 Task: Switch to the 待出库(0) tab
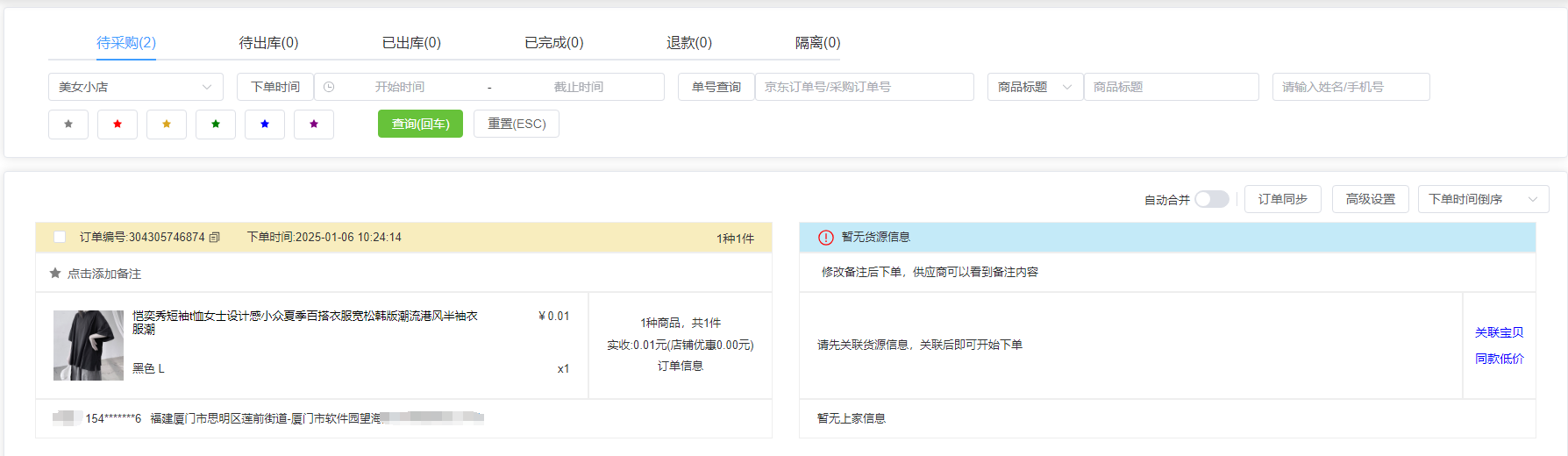tap(268, 43)
